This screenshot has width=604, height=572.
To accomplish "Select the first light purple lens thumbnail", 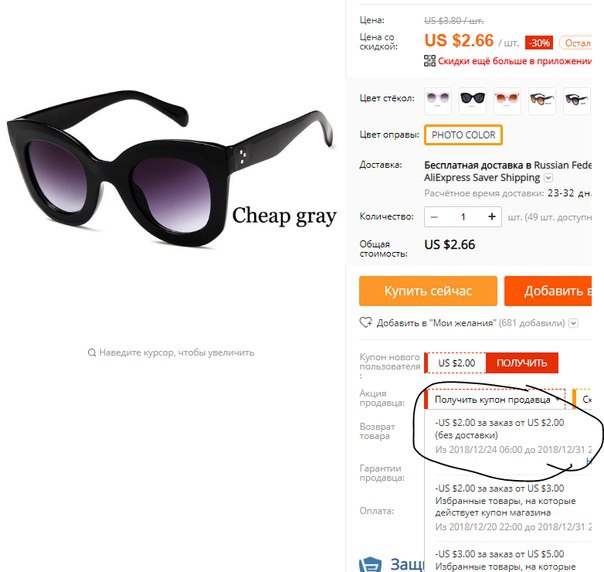I will tap(438, 101).
